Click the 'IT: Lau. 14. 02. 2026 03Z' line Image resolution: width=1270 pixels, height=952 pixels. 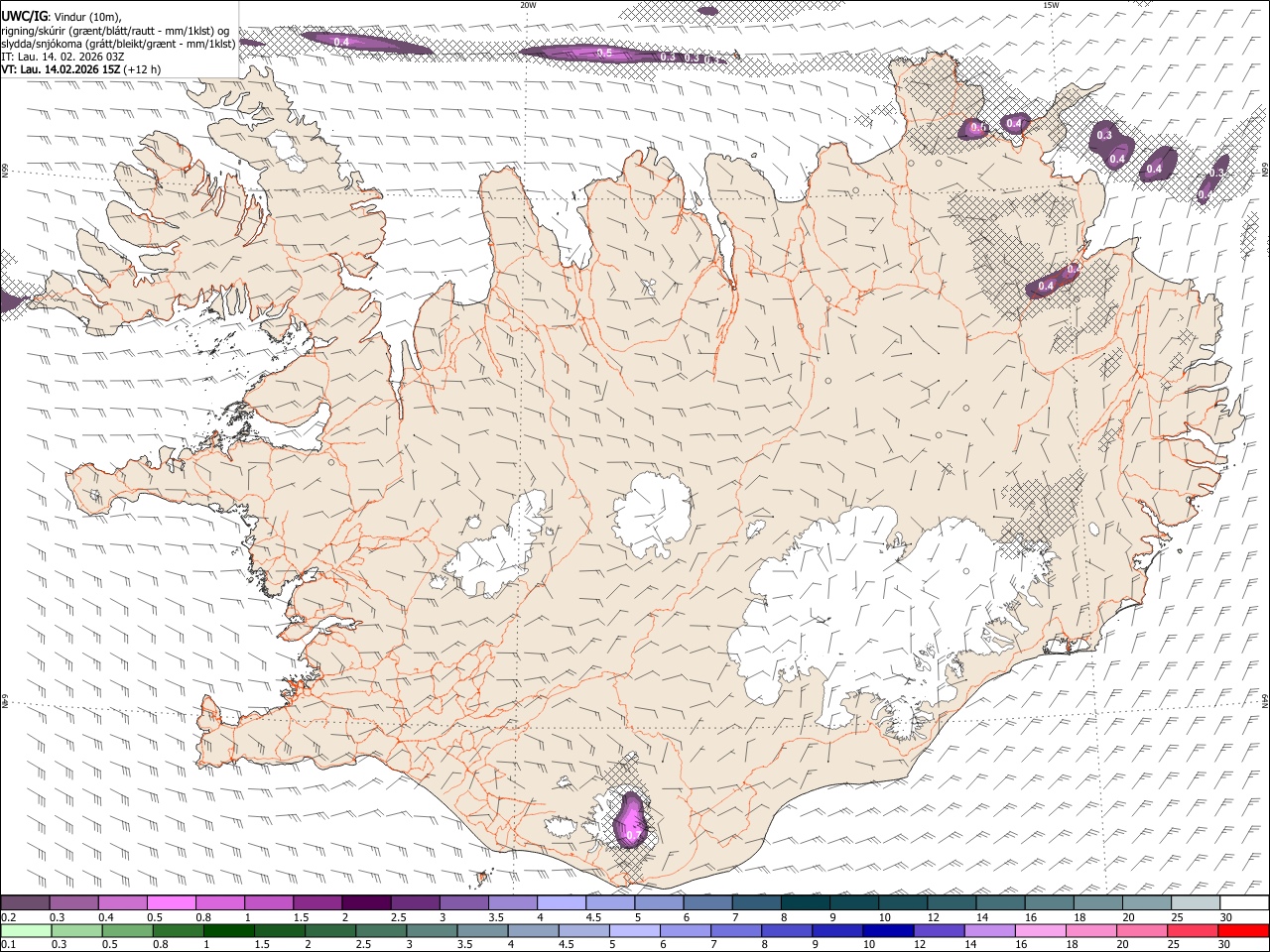[63, 57]
